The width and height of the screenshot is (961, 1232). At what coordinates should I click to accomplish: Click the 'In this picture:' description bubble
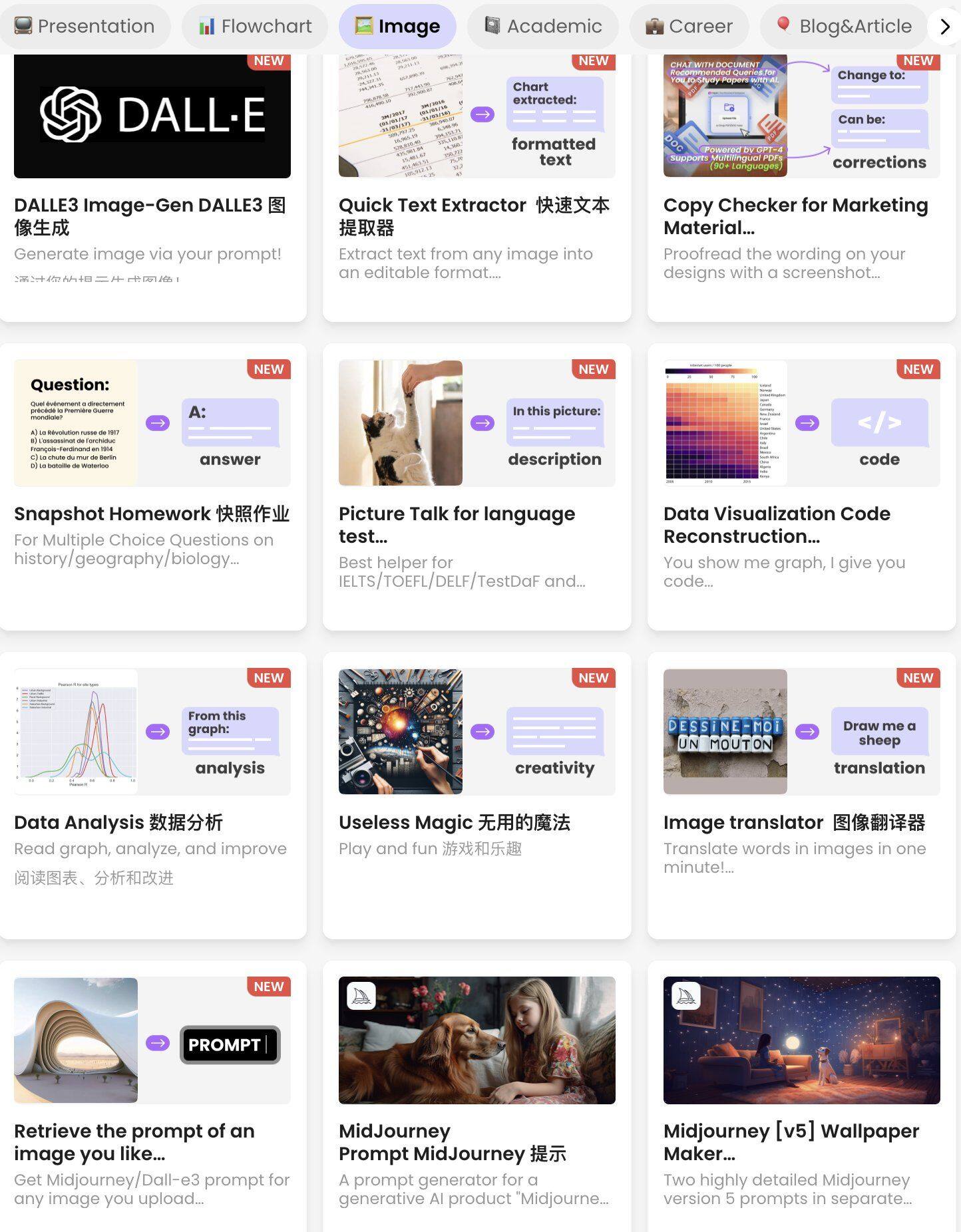pos(555,422)
